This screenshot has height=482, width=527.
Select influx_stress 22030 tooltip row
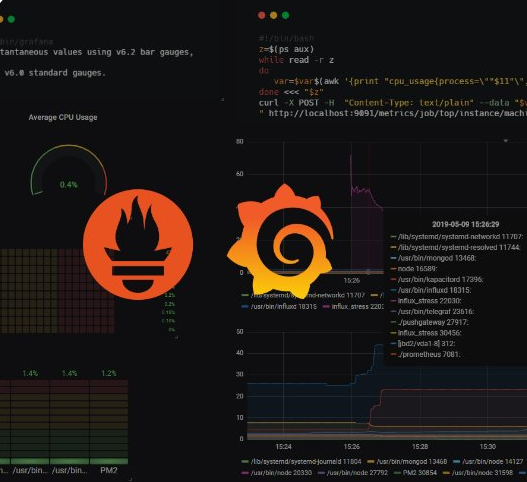pyautogui.click(x=425, y=301)
